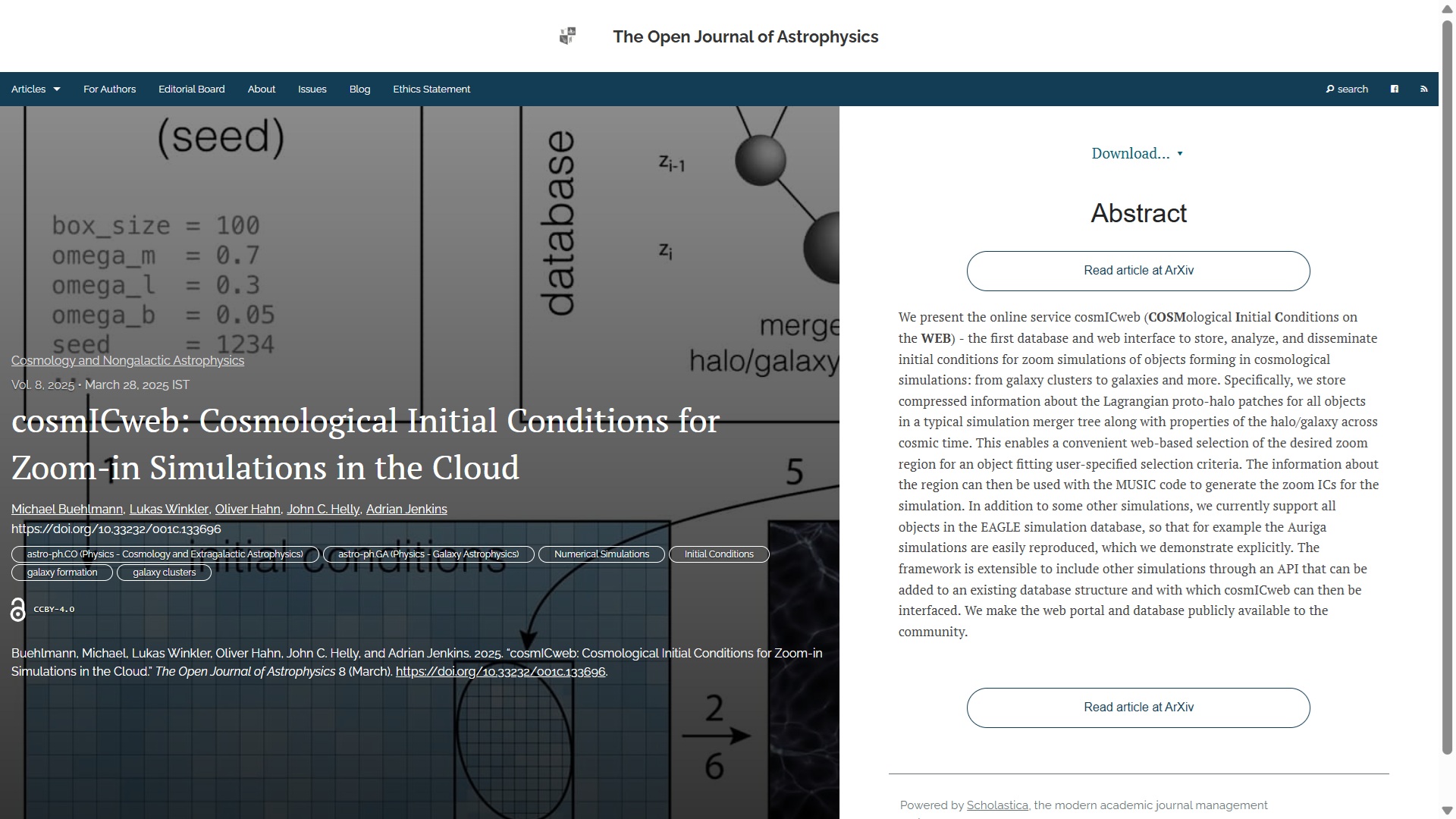Image resolution: width=1456 pixels, height=819 pixels.
Task: Open the Download... dropdown
Action: pyautogui.click(x=1137, y=154)
